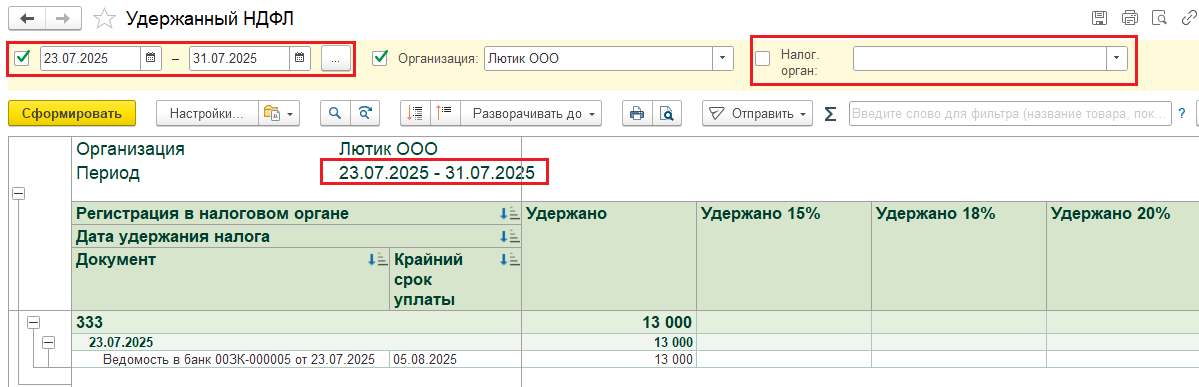Click the Сформировать button

72,113
